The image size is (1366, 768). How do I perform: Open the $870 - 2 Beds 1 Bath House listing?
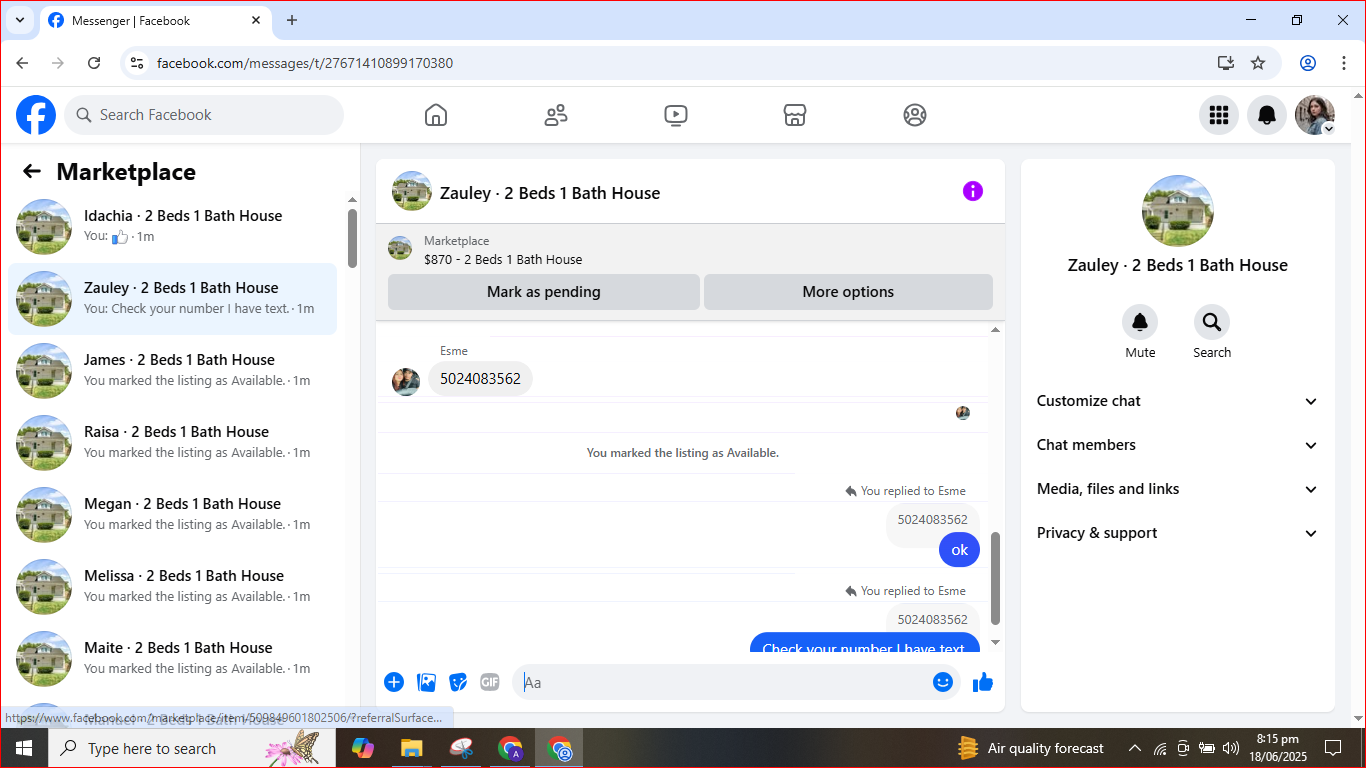pyautogui.click(x=503, y=259)
